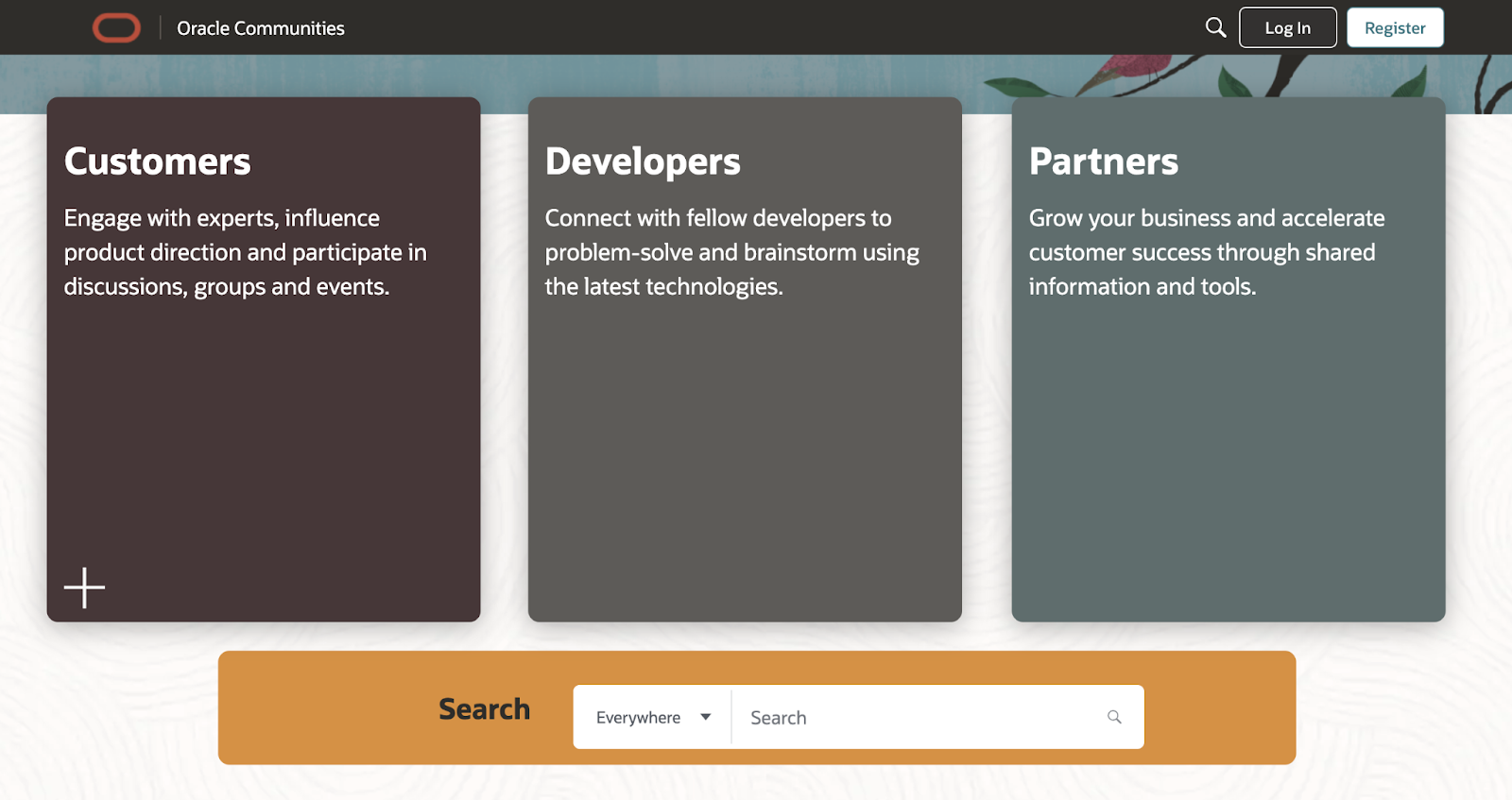Click the bold 'Search' label in orange bar
The height and width of the screenshot is (800, 1512).
tap(484, 708)
